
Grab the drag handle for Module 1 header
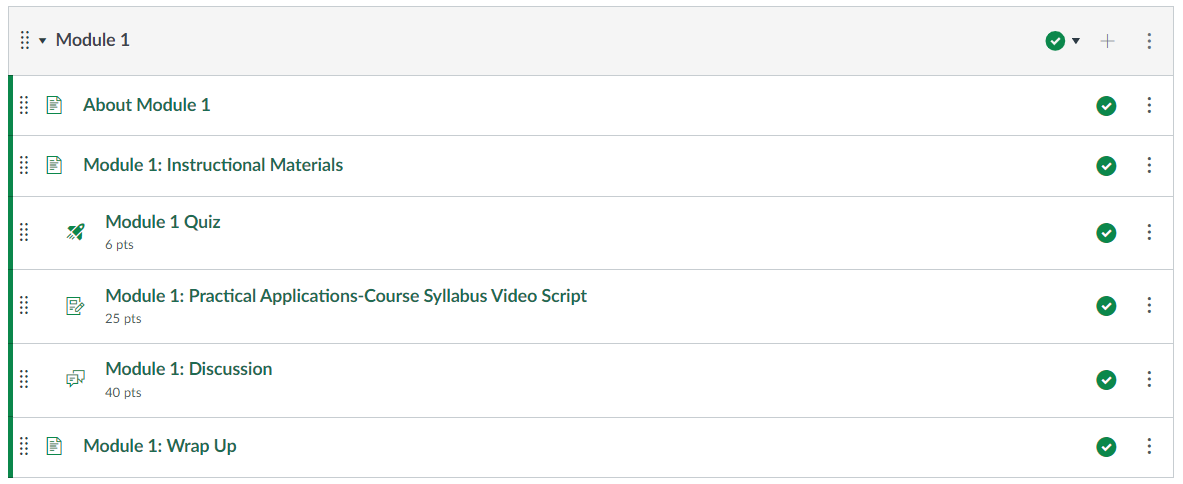[25, 41]
